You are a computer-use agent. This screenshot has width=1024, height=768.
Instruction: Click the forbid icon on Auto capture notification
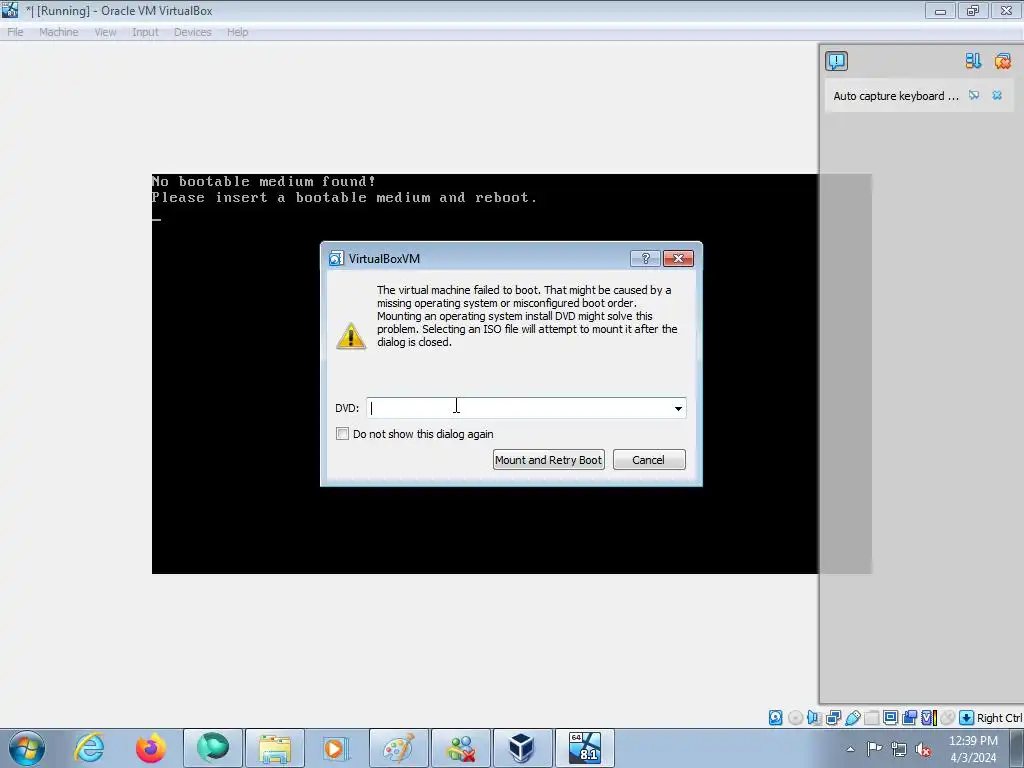974,95
